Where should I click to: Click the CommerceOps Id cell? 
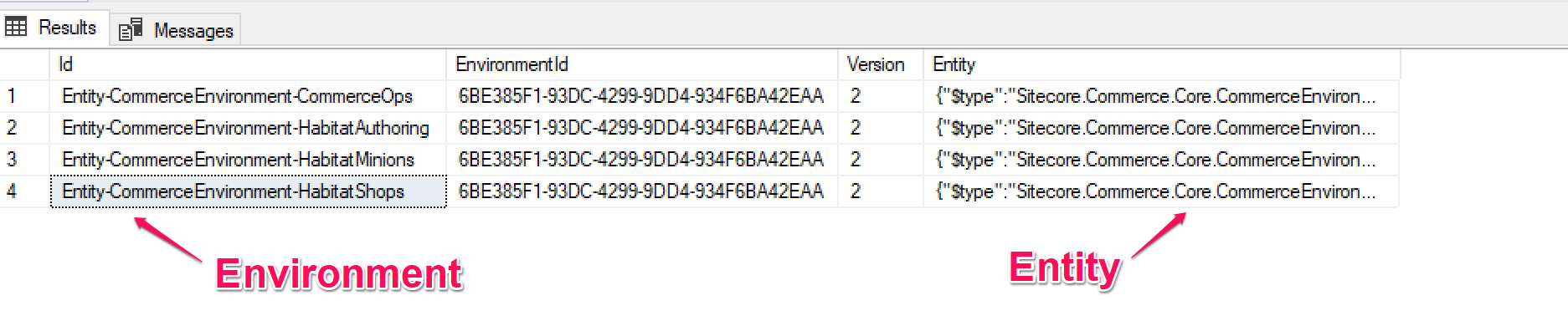pyautogui.click(x=249, y=96)
